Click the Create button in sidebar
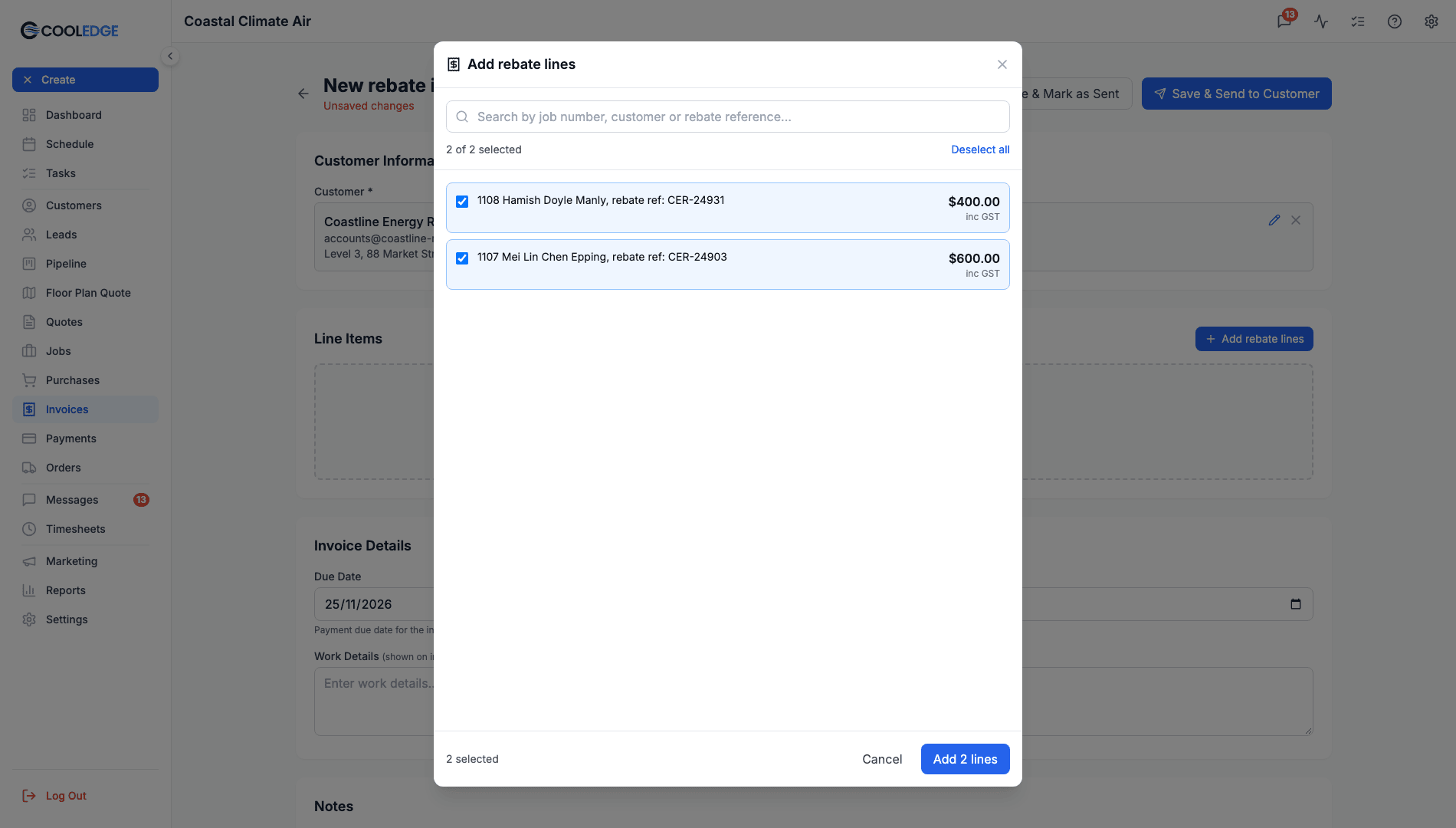Screen dimensions: 1456x828 (x=85, y=80)
